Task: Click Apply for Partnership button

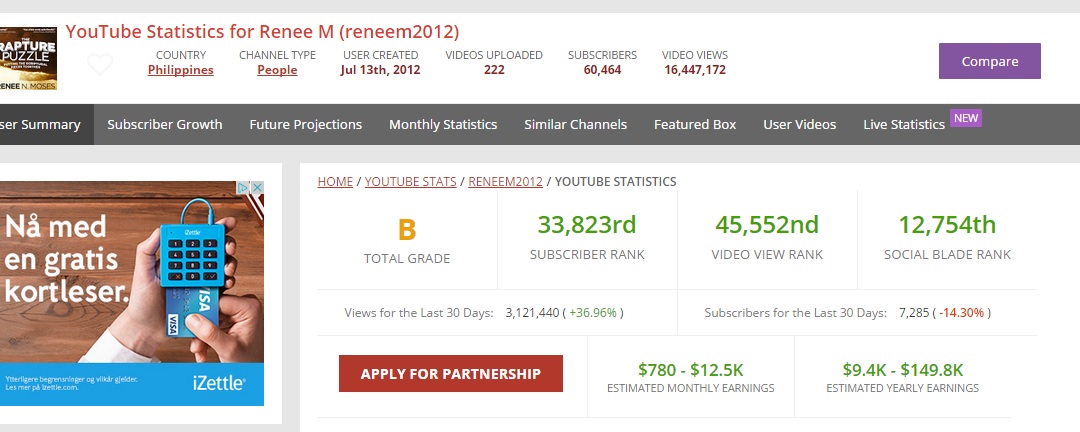Action: click(x=450, y=373)
